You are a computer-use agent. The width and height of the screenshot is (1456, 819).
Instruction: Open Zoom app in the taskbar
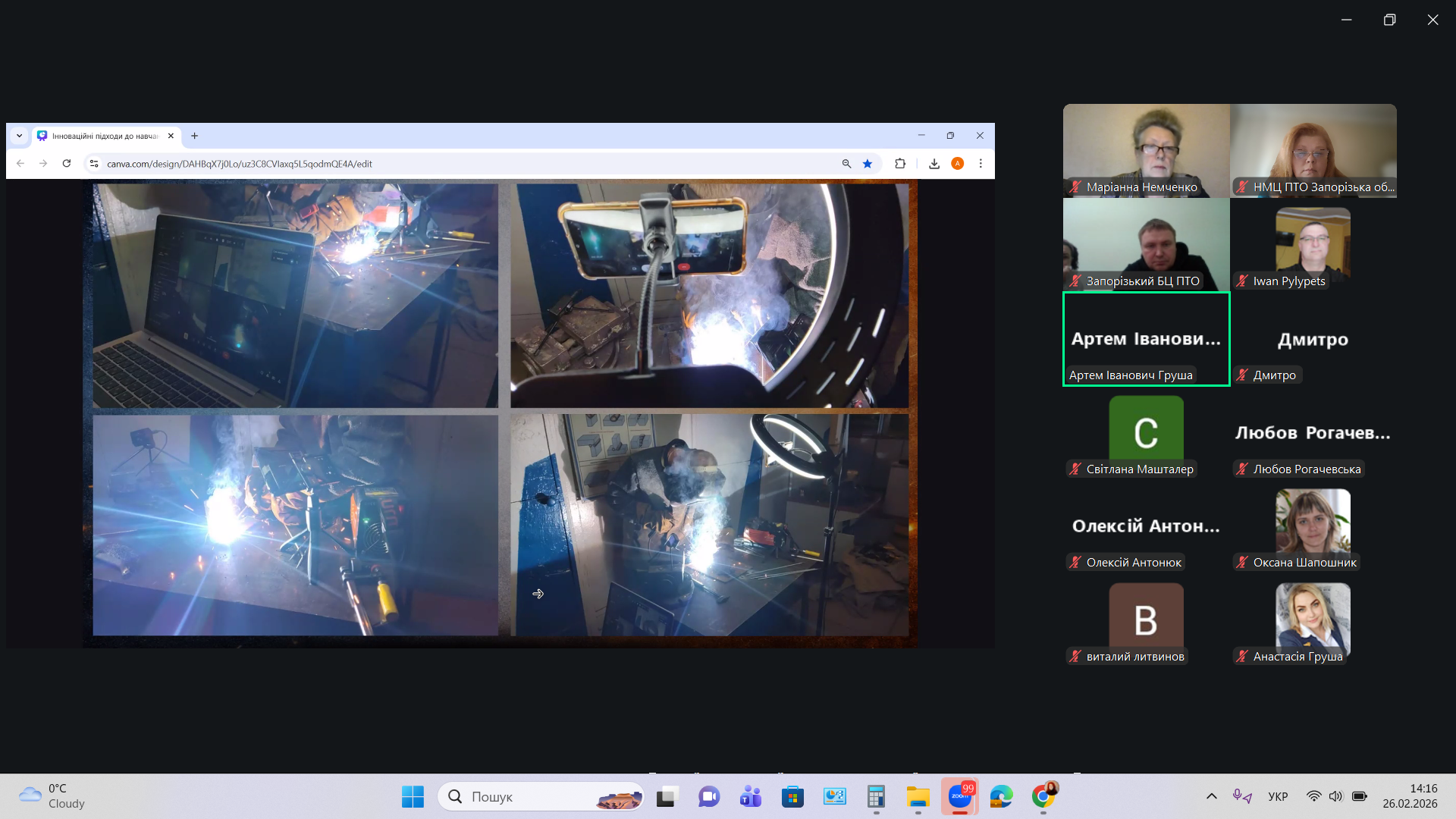coord(959,796)
